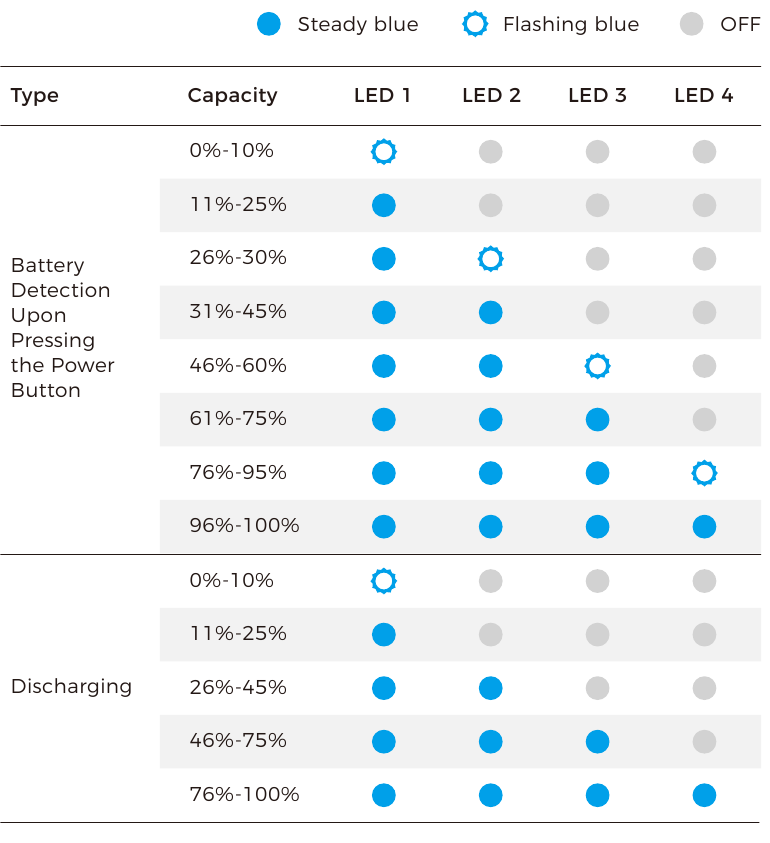Select steady LED 4 in the 76%-100% row

point(704,795)
